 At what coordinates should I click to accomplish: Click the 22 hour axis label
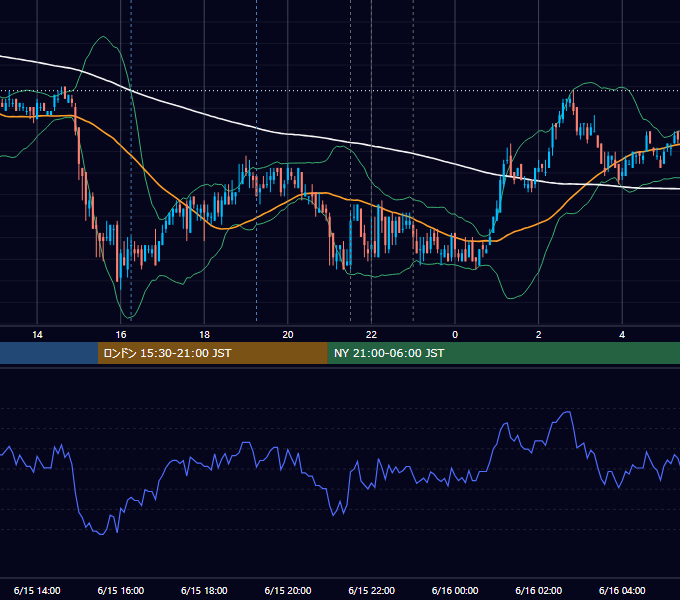pos(371,335)
